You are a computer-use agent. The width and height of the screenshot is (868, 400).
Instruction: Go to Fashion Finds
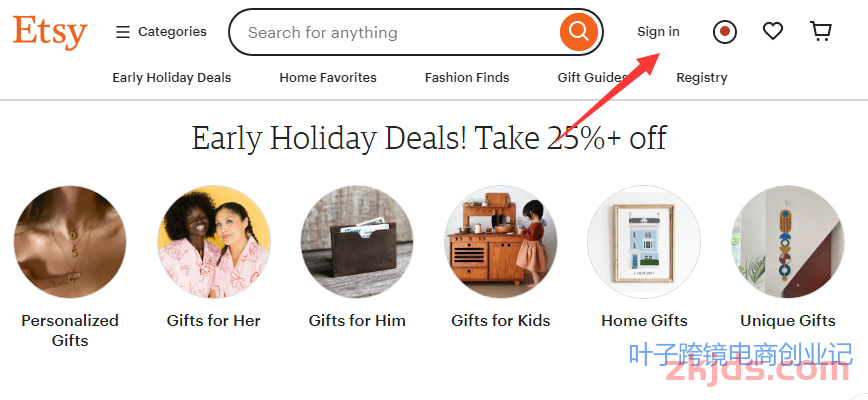[x=467, y=78]
